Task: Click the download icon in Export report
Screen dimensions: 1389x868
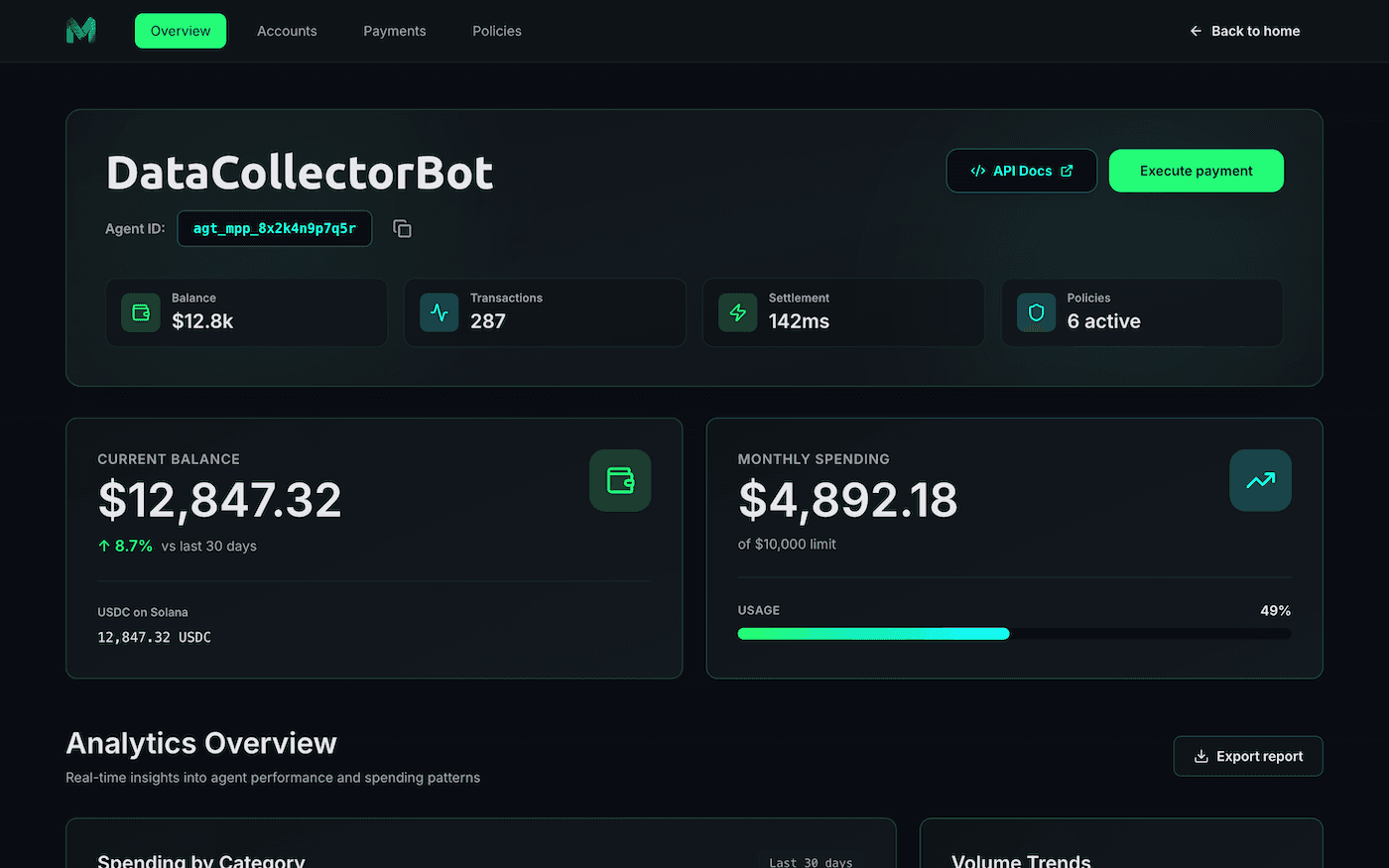Action: point(1202,755)
